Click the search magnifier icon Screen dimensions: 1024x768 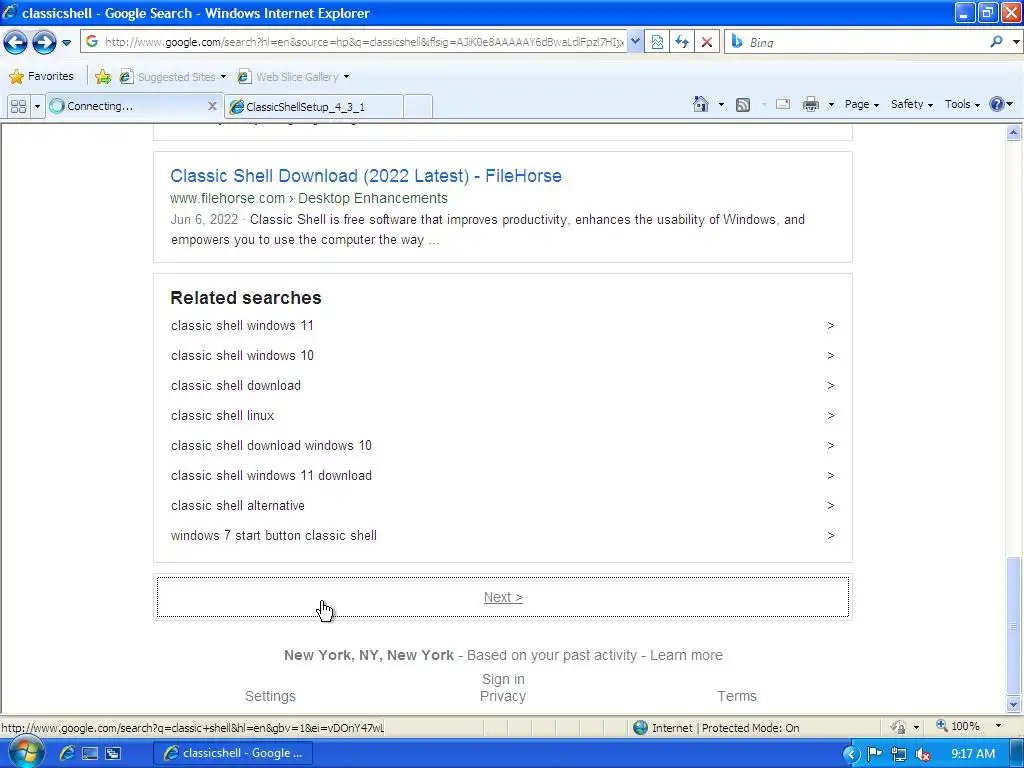(996, 42)
